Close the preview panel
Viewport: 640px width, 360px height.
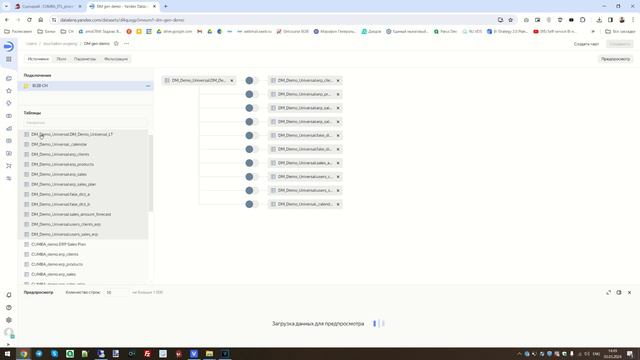(629, 293)
